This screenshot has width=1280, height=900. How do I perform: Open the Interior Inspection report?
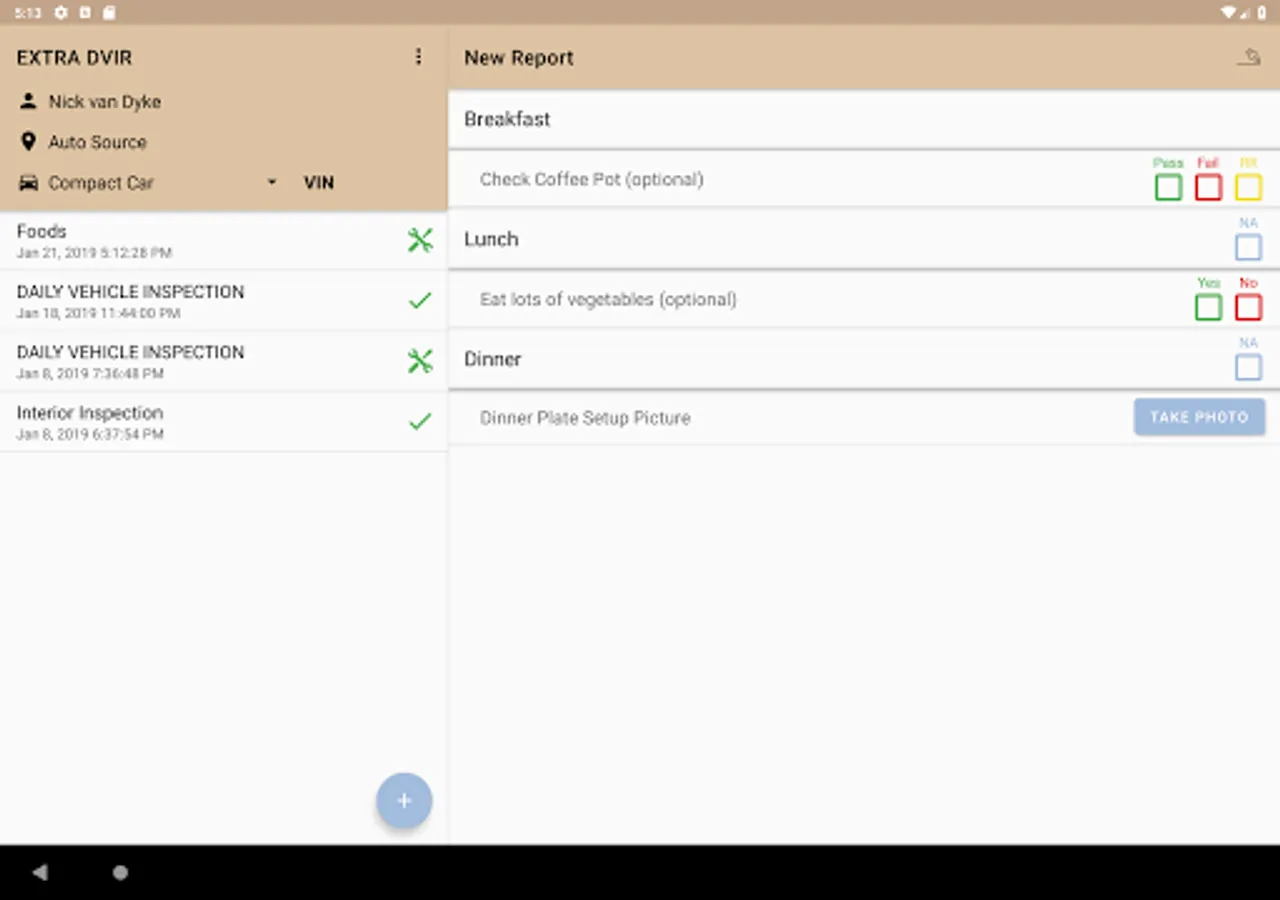click(224, 422)
